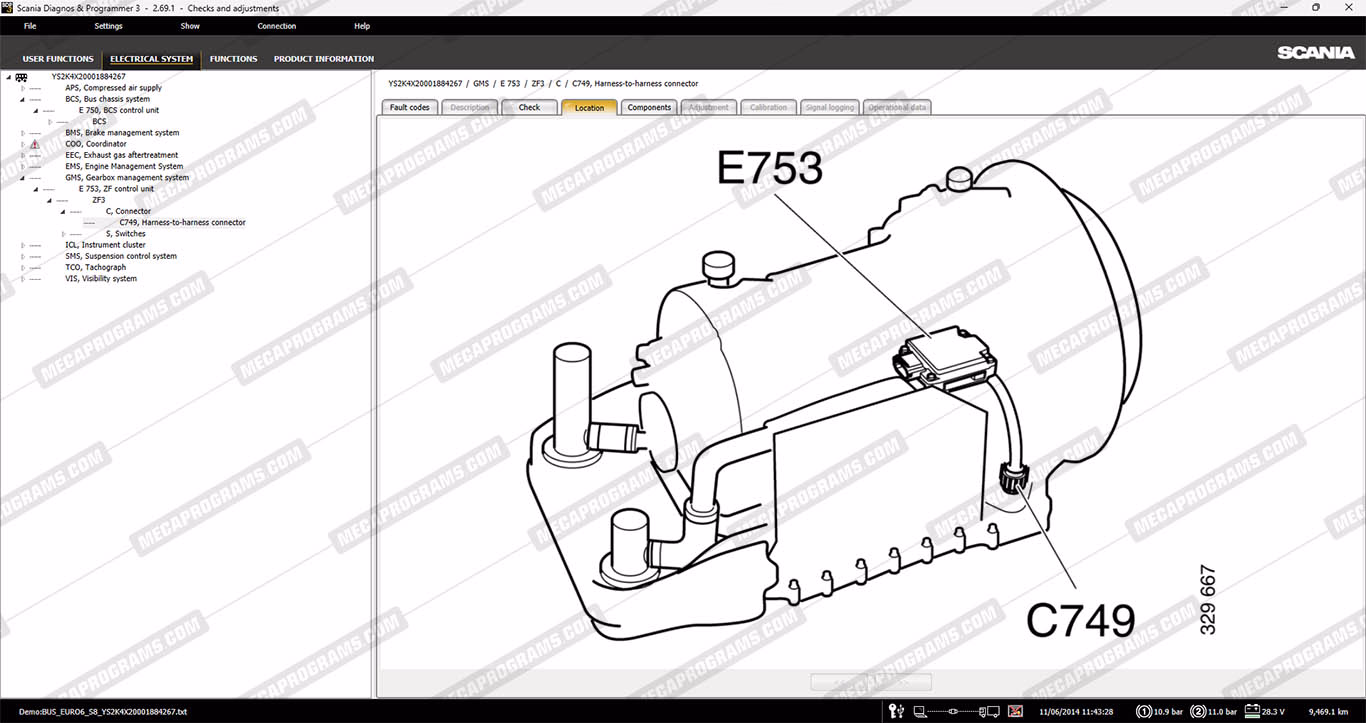Expand SMS, Suspension control system arrow
The height and width of the screenshot is (723, 1366).
pos(22,256)
